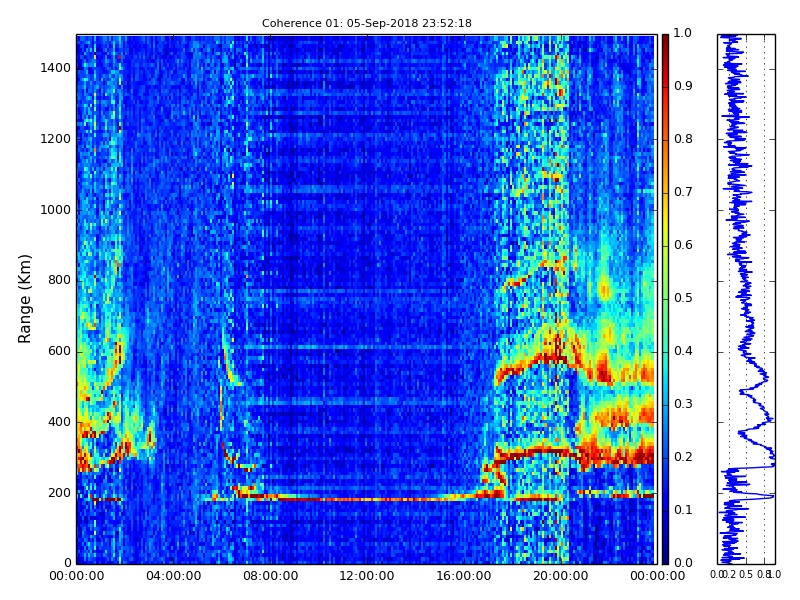The image size is (800, 600).
Task: Click the 400 range tick label
Action: click(x=59, y=422)
